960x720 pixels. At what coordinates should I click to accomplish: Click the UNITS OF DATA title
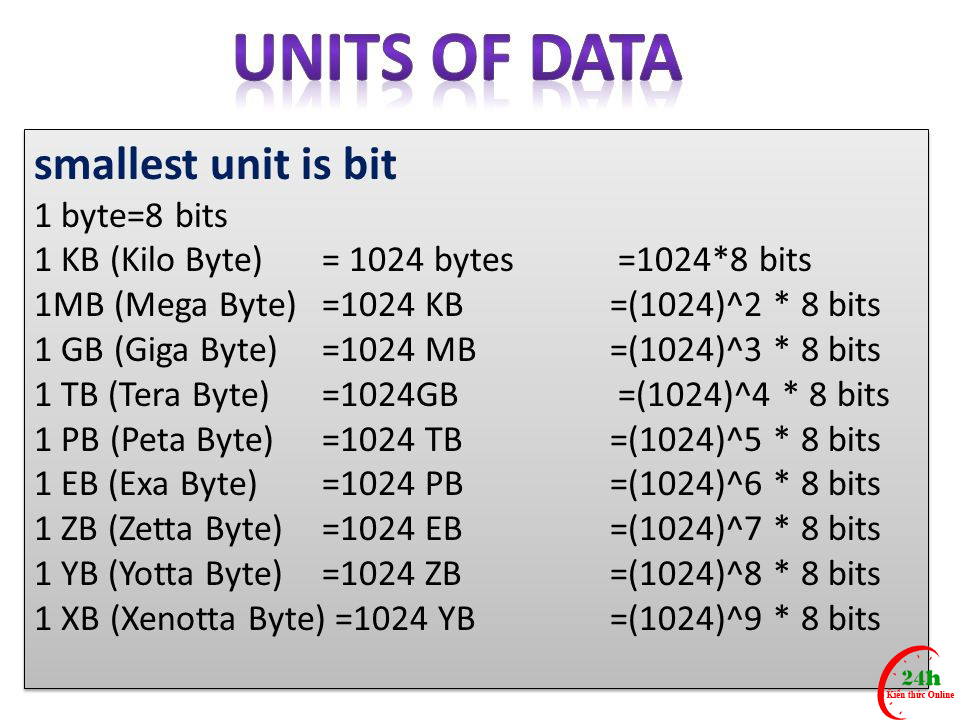coord(458,58)
